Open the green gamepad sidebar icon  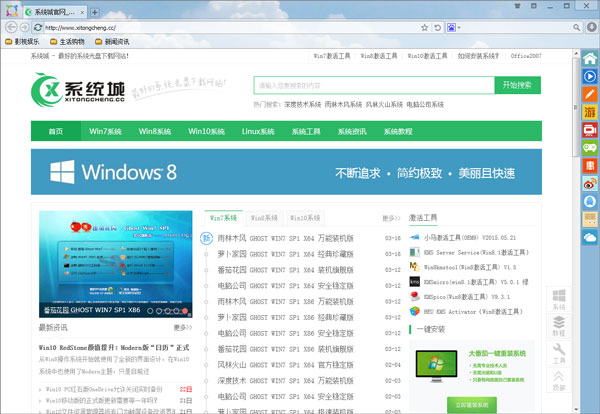coord(590,148)
